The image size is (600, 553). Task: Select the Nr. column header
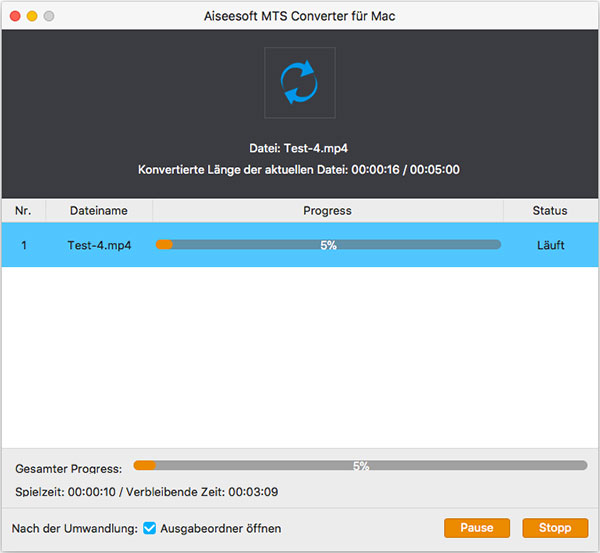(23, 210)
